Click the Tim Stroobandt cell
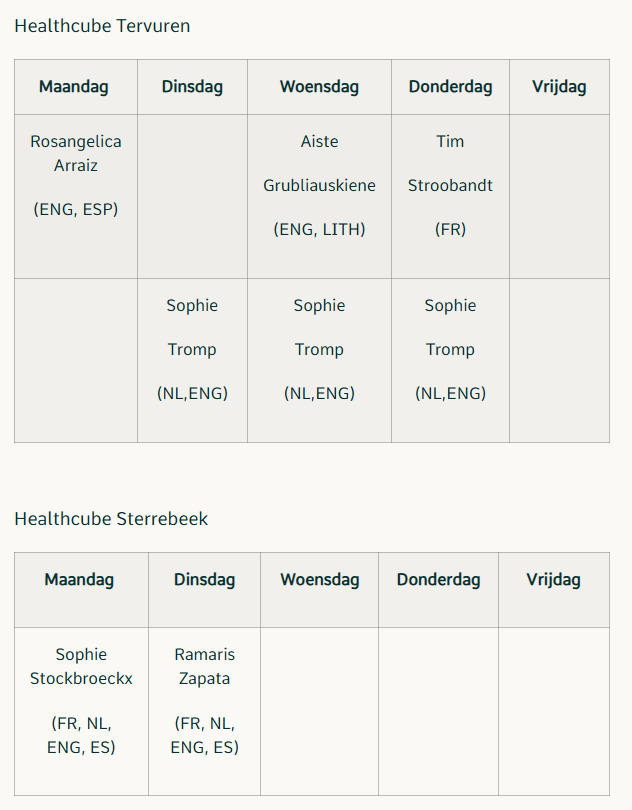632x810 pixels. pyautogui.click(x=450, y=196)
